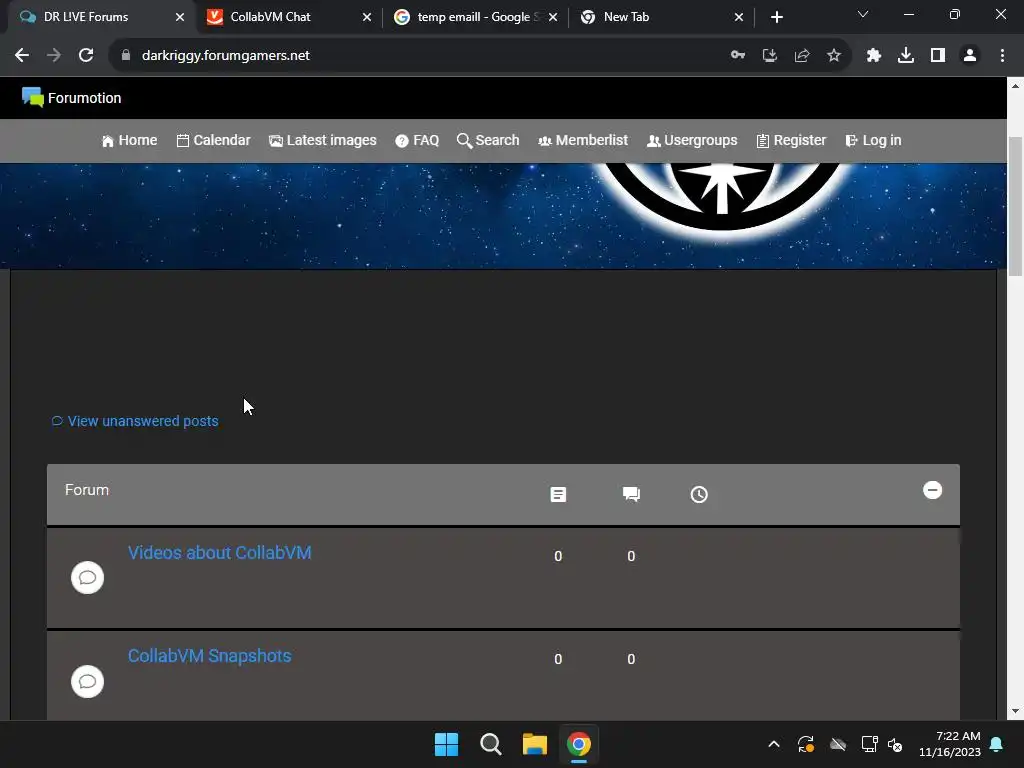
Task: Click the Log in link
Action: (x=873, y=140)
